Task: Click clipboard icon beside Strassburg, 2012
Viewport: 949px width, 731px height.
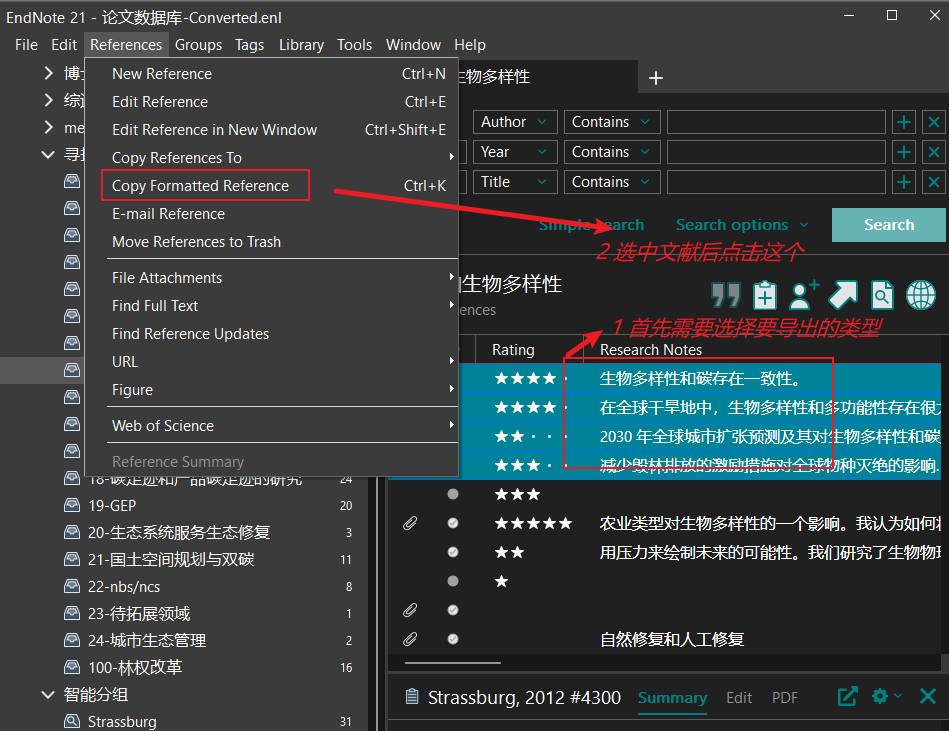Action: tap(412, 697)
